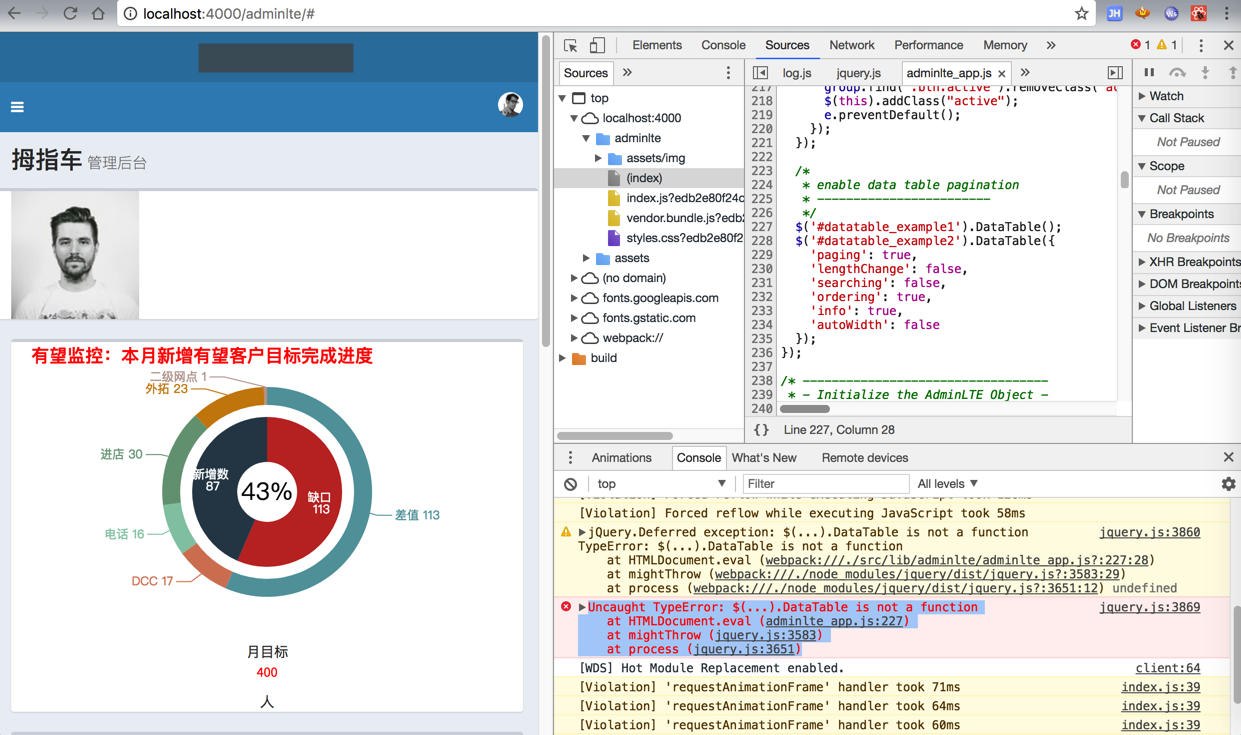Switch to the Network tab
The width and height of the screenshot is (1241, 735).
(x=851, y=45)
